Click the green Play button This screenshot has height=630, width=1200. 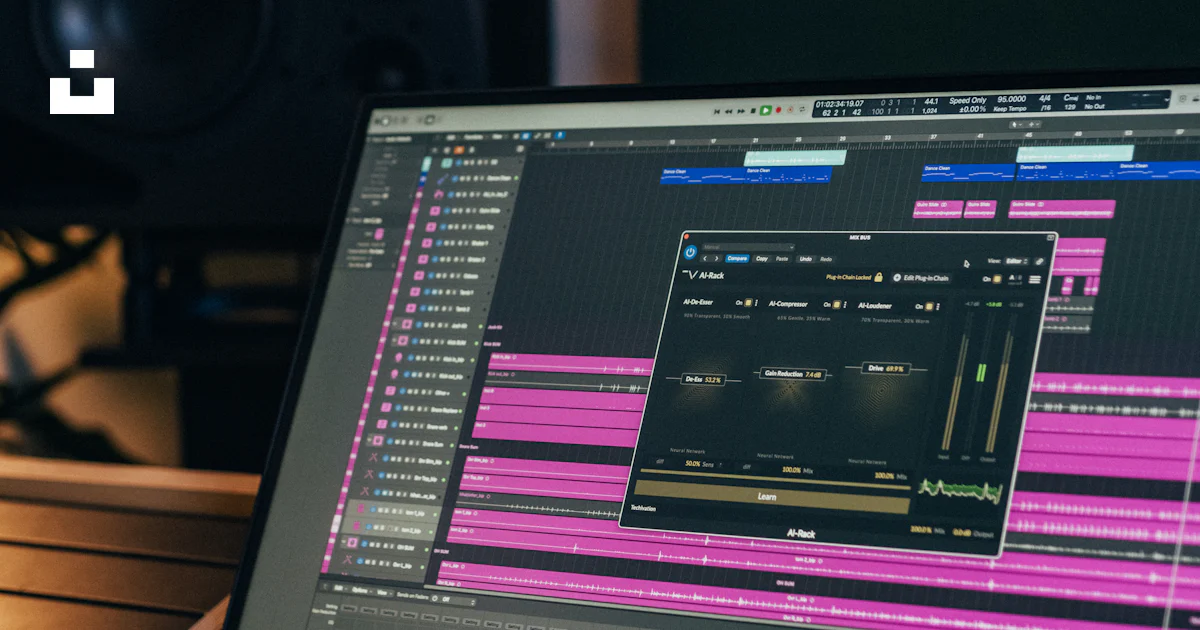pyautogui.click(x=765, y=110)
